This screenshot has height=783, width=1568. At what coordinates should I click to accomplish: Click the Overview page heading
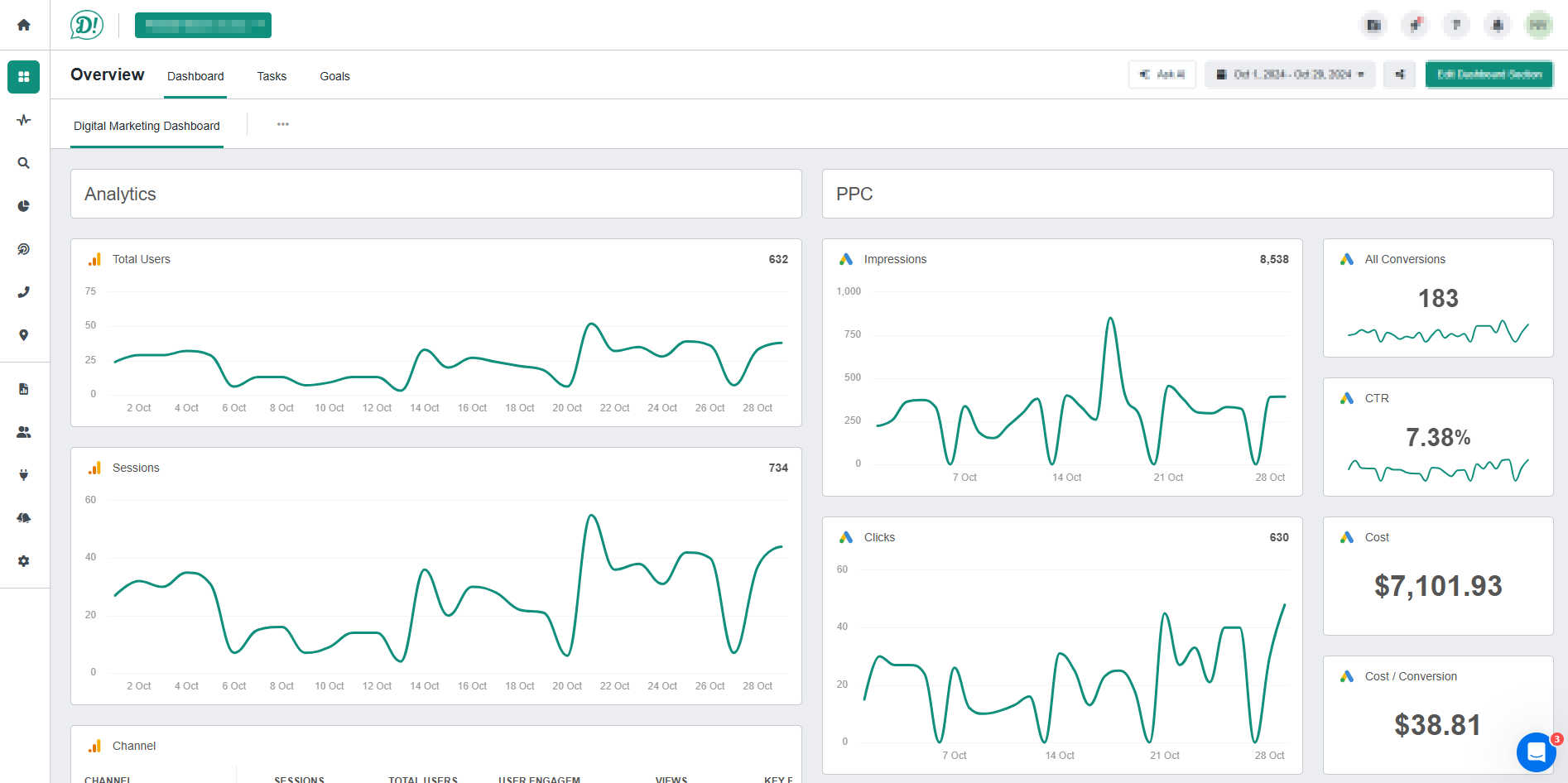point(108,74)
